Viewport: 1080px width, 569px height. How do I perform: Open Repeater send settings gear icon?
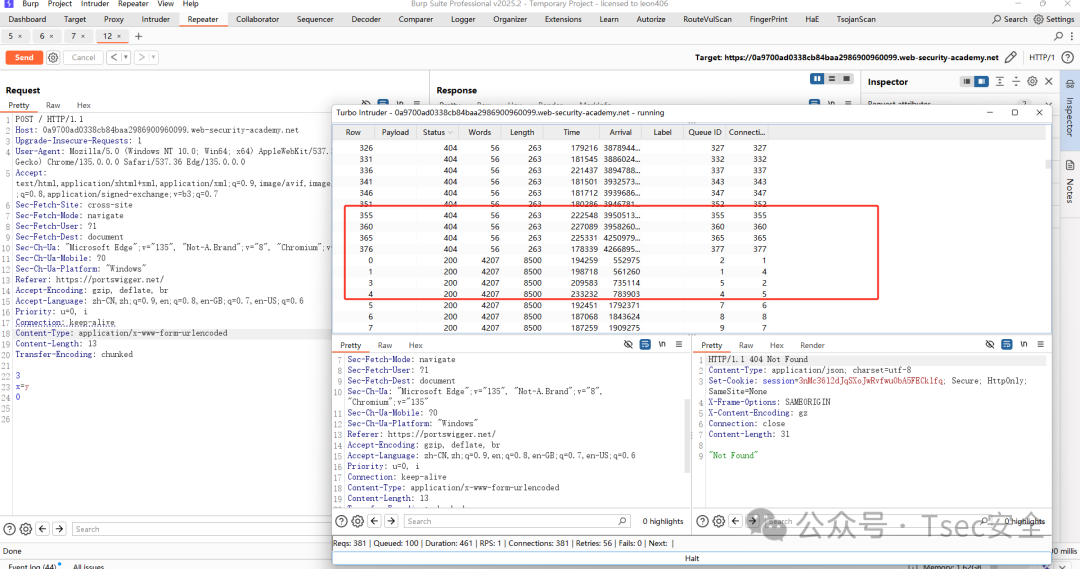[x=53, y=58]
